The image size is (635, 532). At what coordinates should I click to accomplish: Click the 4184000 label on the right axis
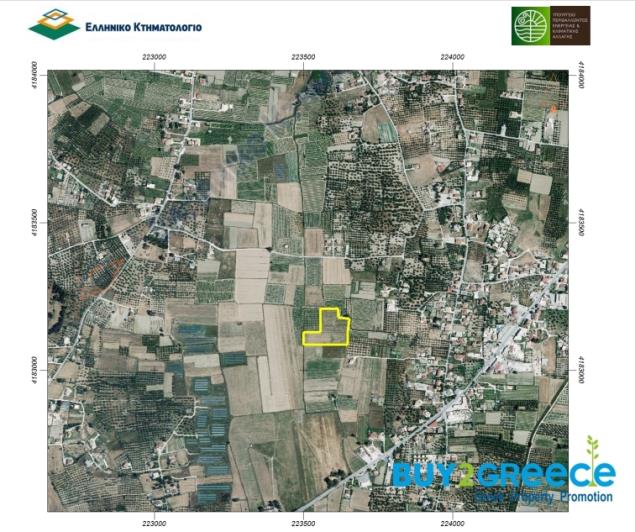point(581,74)
